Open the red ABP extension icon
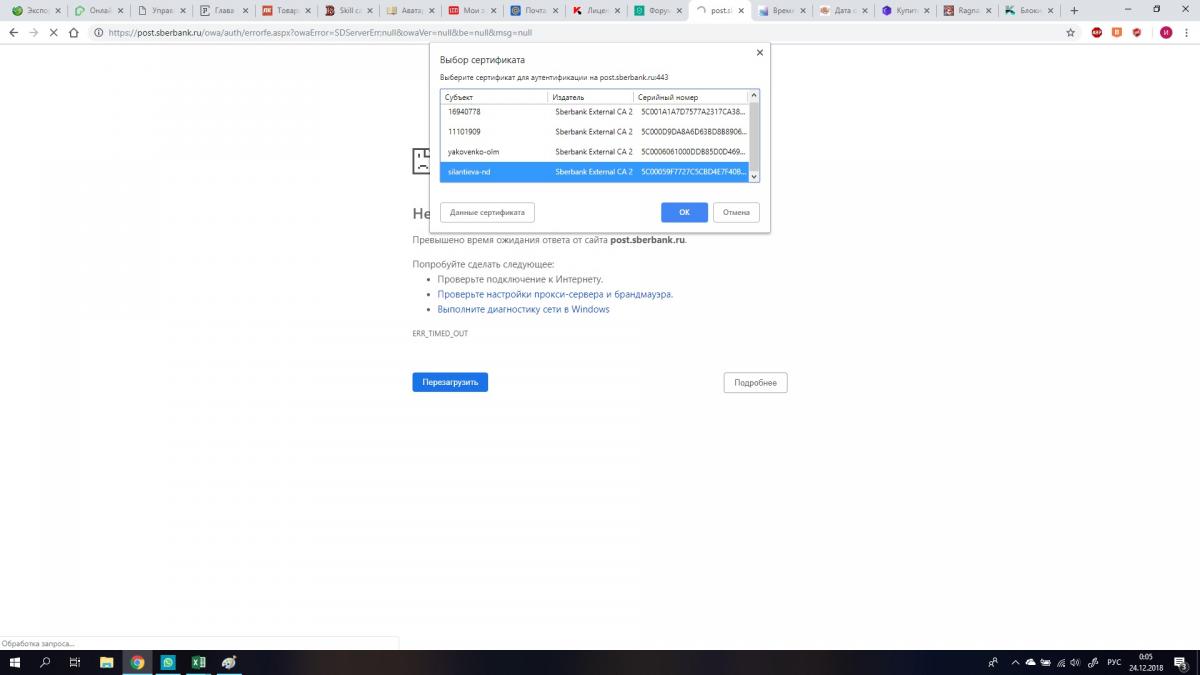1200x675 pixels. pos(1097,32)
